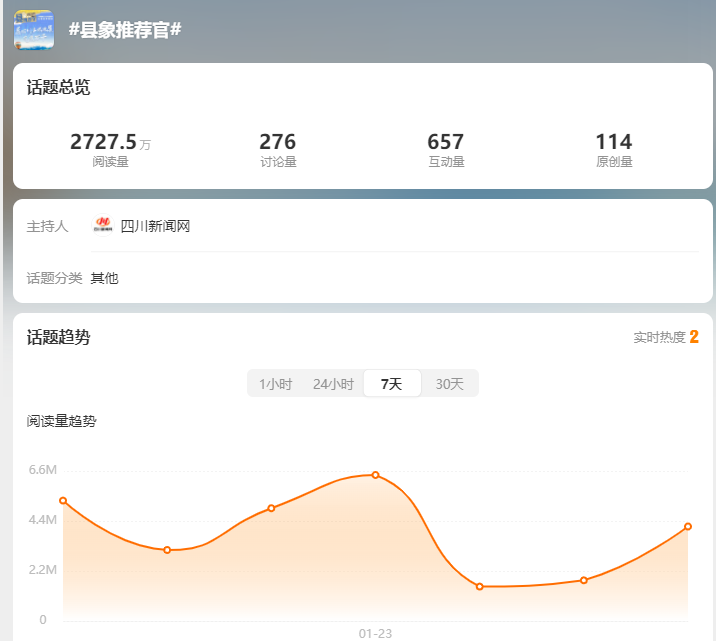Screen dimensions: 716x641
Task: Switch to the 24小时 trend tab
Action: tap(333, 384)
